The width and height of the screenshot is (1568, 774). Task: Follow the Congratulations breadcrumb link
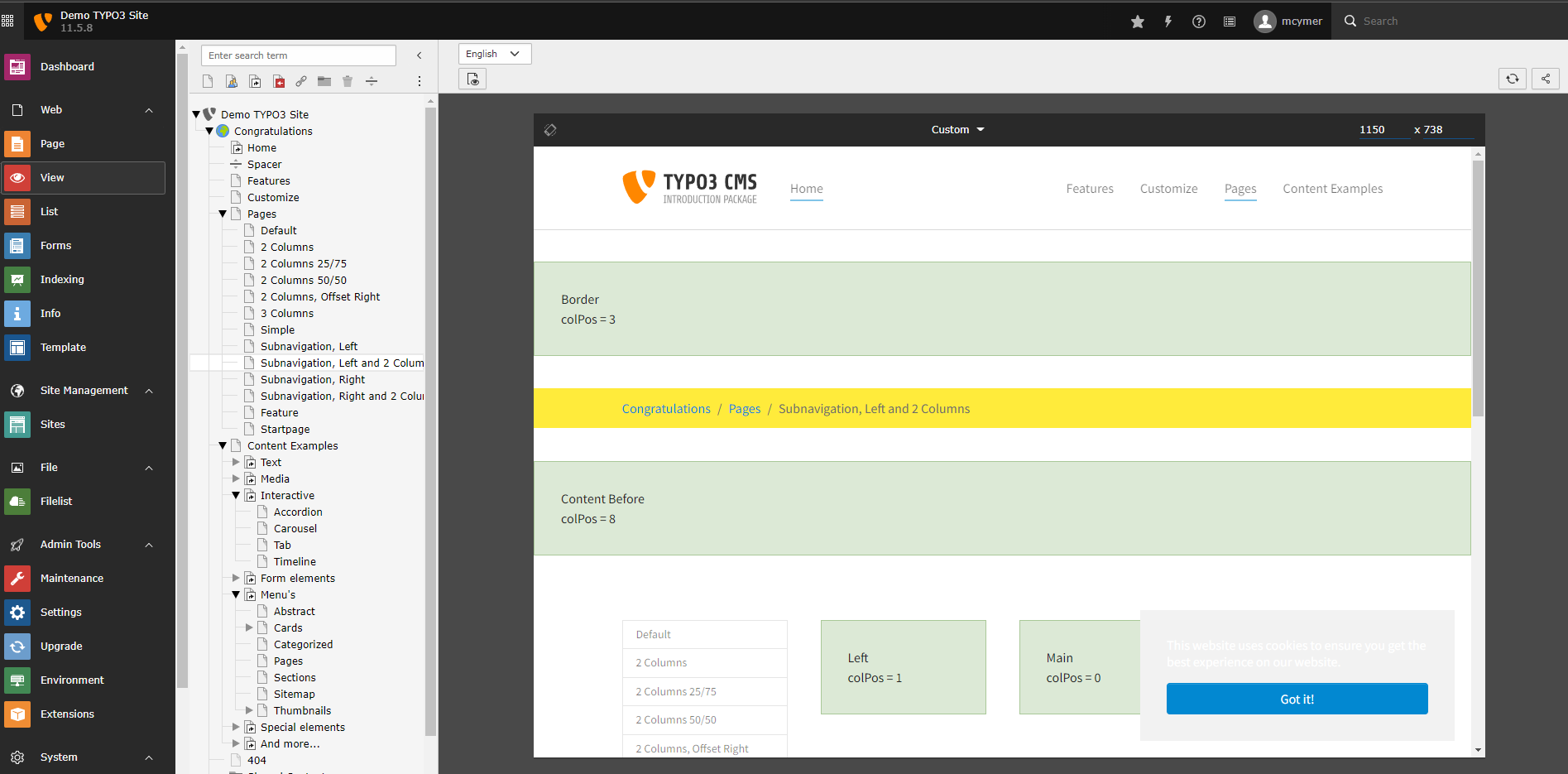[665, 408]
